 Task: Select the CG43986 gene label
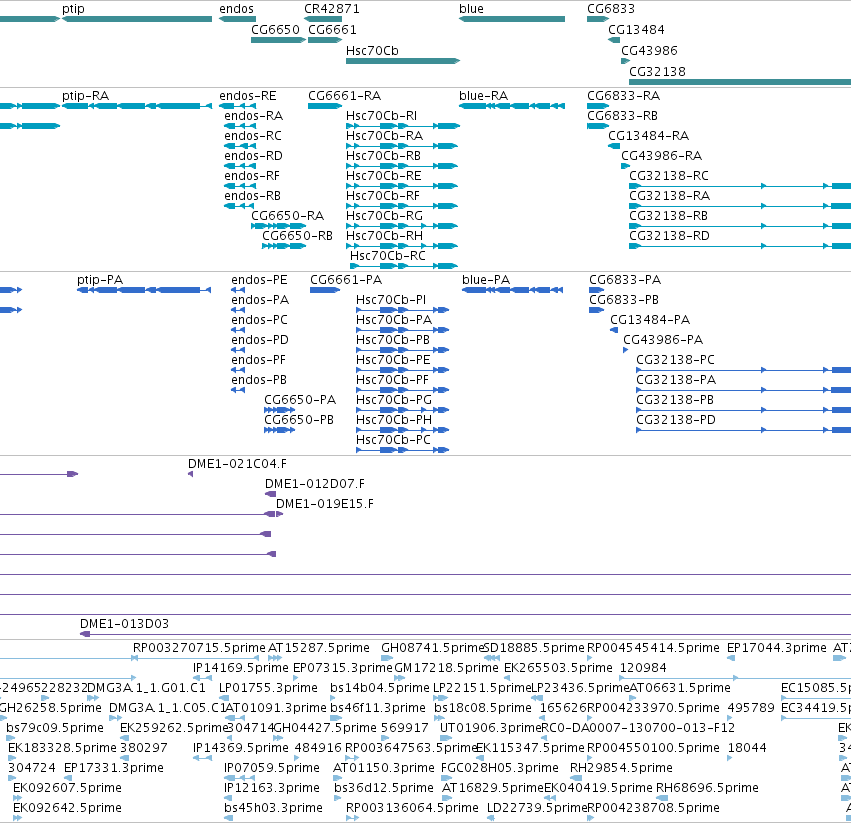coord(649,50)
